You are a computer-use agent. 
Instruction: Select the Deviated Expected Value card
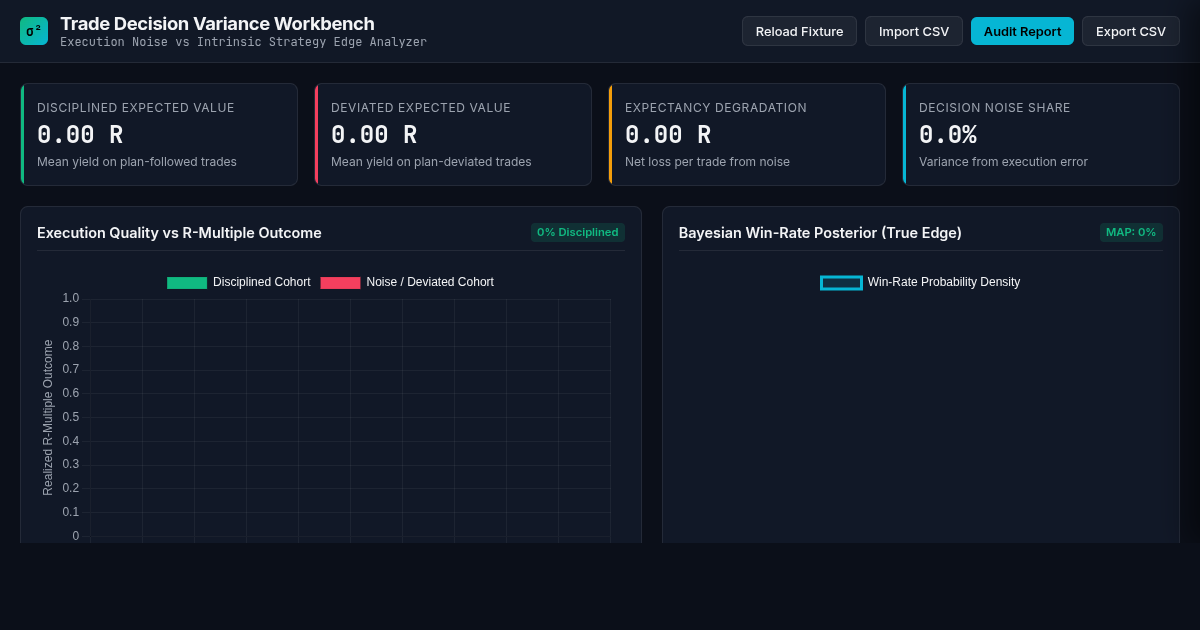(x=453, y=134)
